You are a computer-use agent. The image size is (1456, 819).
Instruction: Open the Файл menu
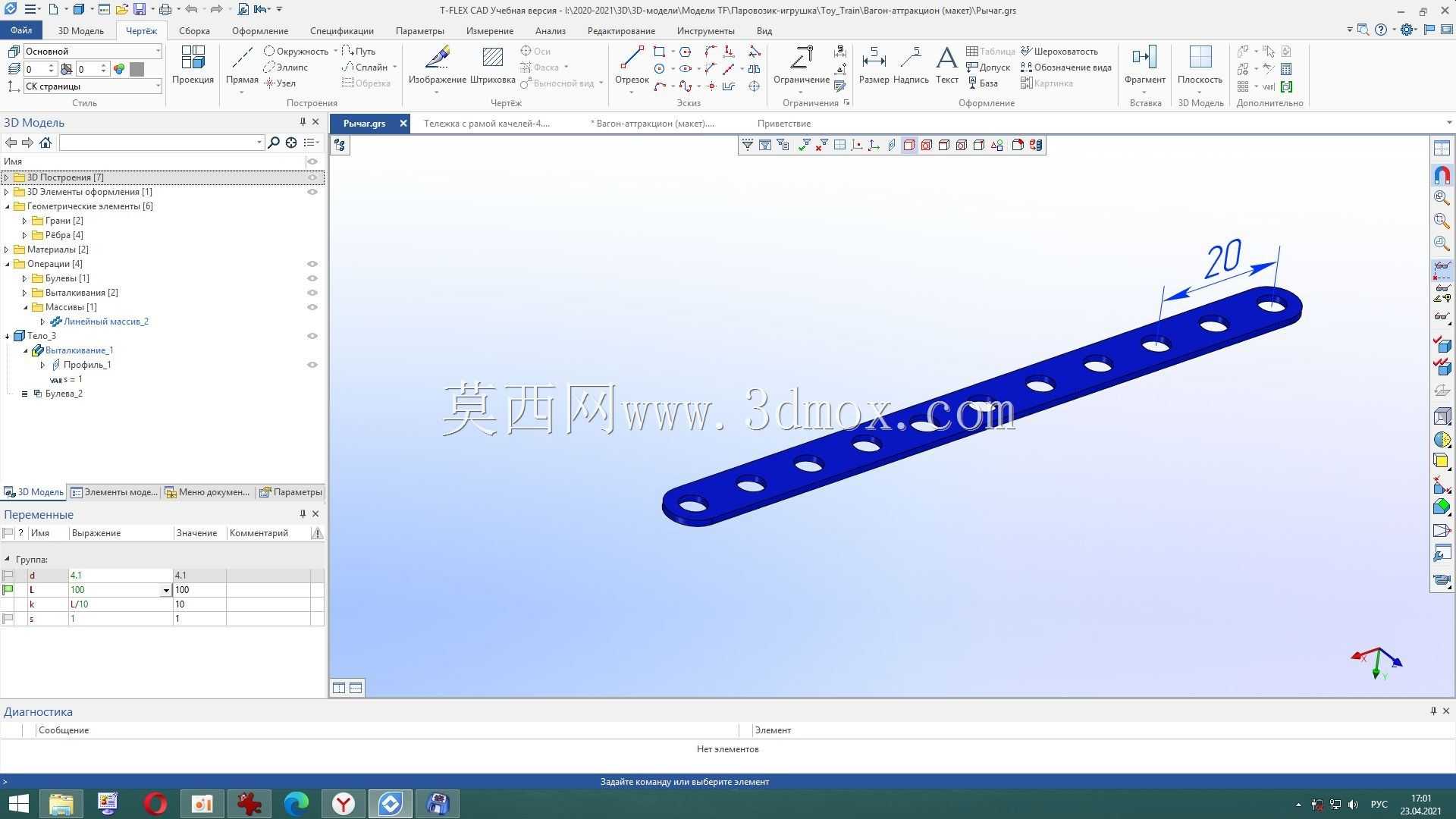pyautogui.click(x=21, y=31)
